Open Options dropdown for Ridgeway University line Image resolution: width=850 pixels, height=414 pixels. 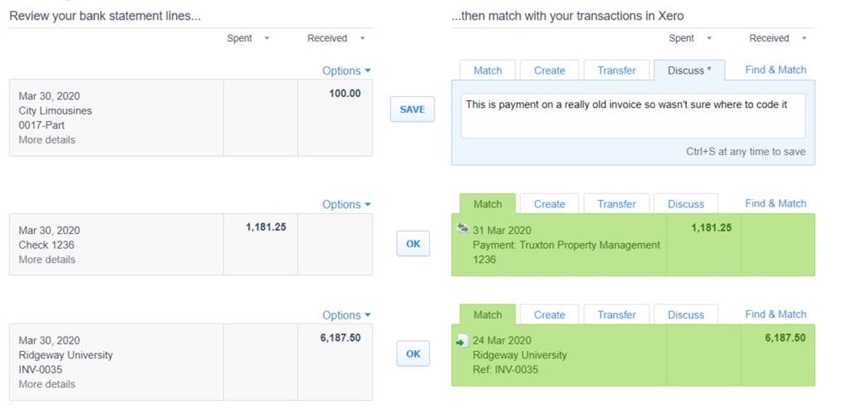(346, 315)
